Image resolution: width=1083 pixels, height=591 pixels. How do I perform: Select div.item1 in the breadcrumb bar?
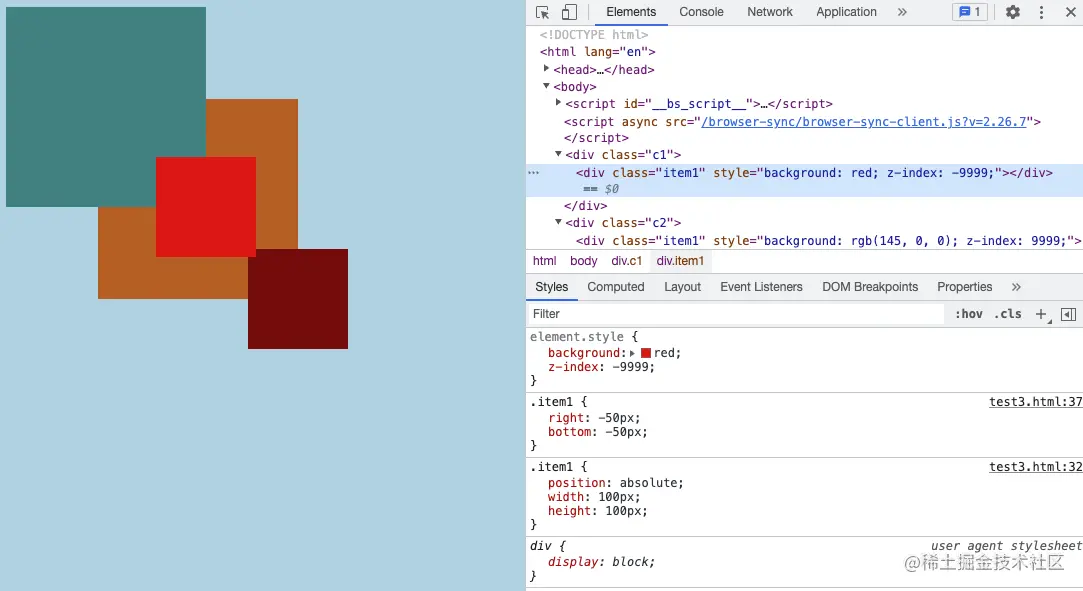coord(680,261)
